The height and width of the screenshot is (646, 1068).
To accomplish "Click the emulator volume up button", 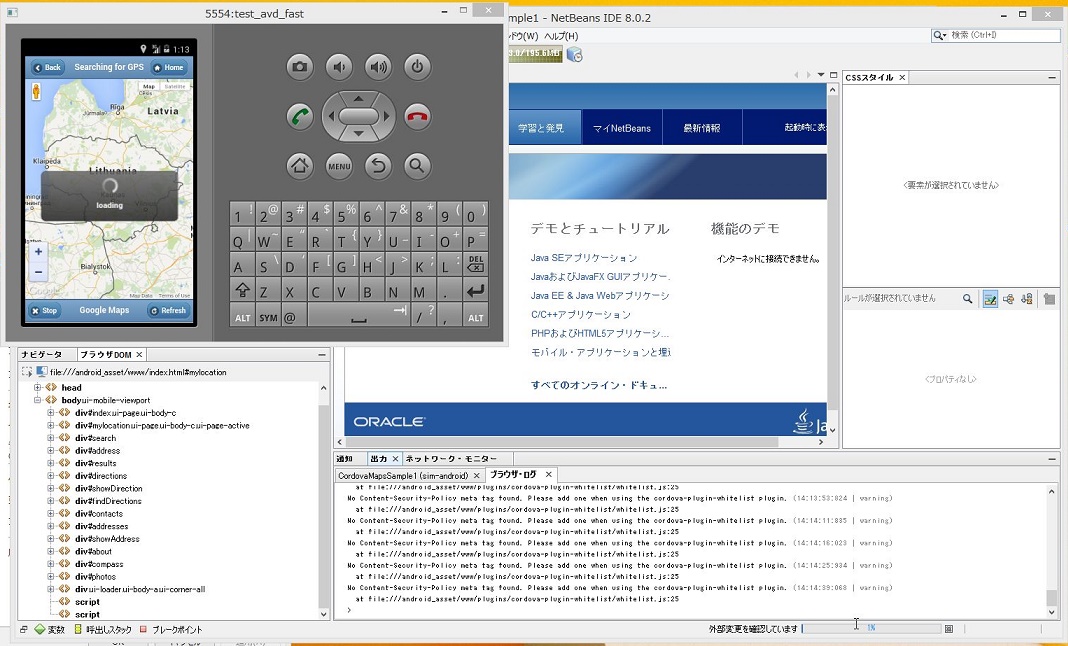I will pyautogui.click(x=378, y=67).
